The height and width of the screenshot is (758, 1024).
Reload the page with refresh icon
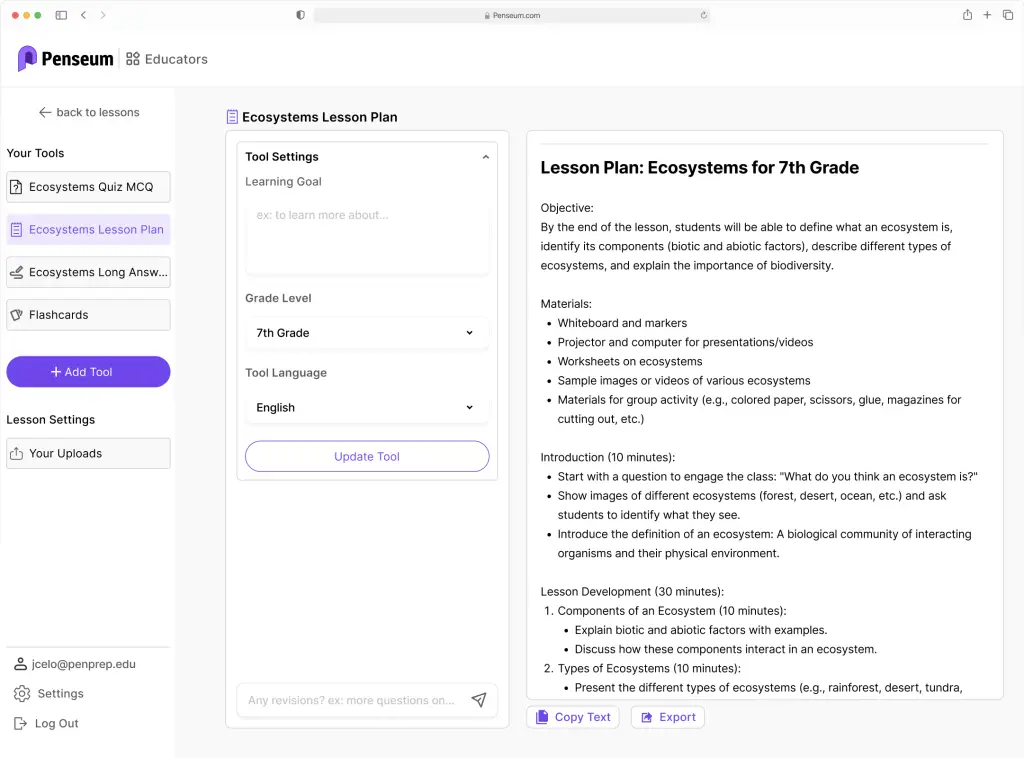703,15
